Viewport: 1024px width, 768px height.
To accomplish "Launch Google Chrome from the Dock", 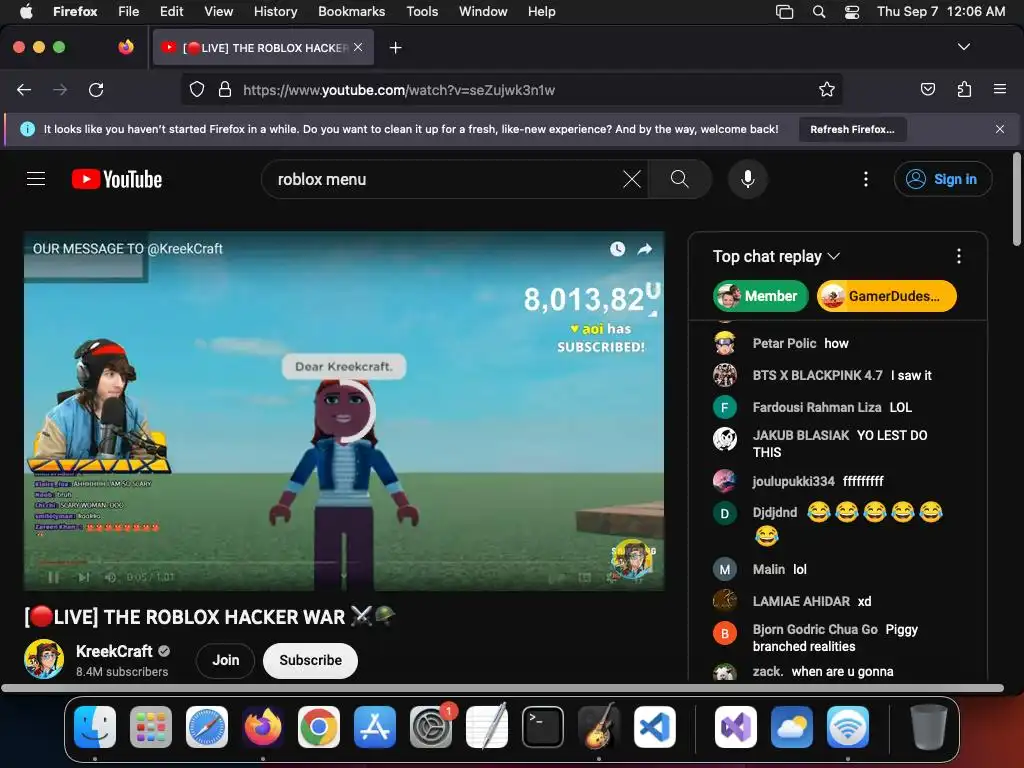I will [x=319, y=727].
